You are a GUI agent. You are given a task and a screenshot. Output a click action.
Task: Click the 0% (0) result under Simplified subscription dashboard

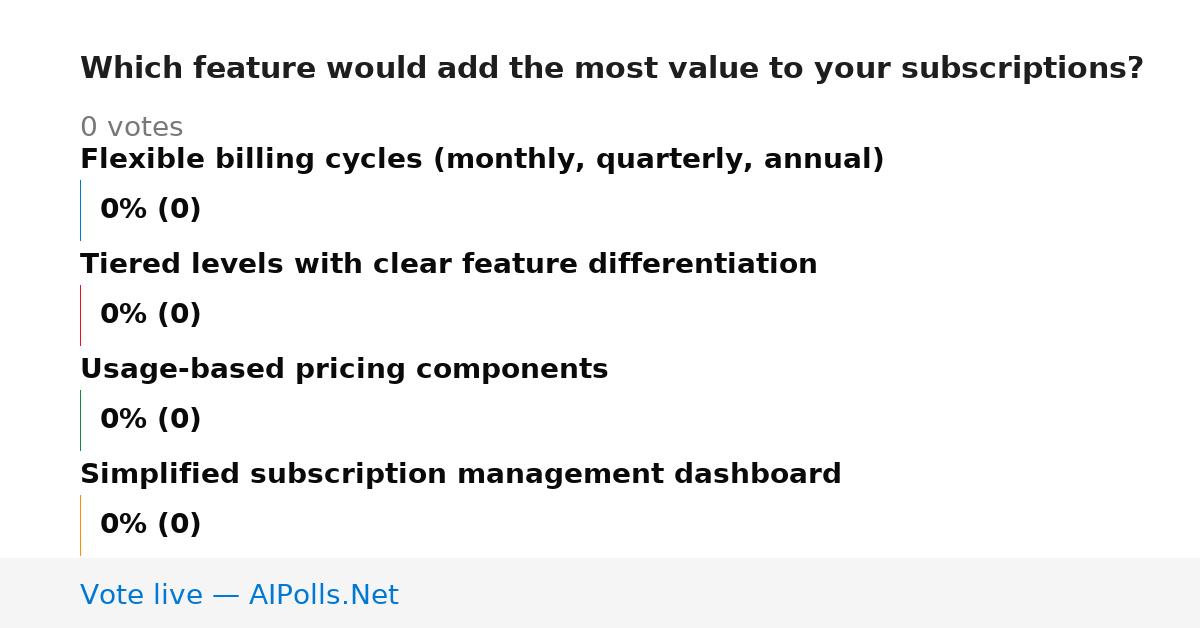pos(151,525)
